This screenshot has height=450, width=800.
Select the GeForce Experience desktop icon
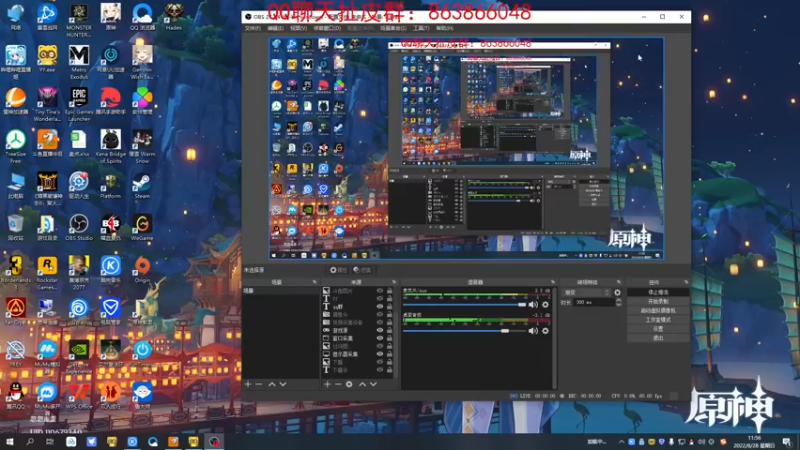point(79,357)
